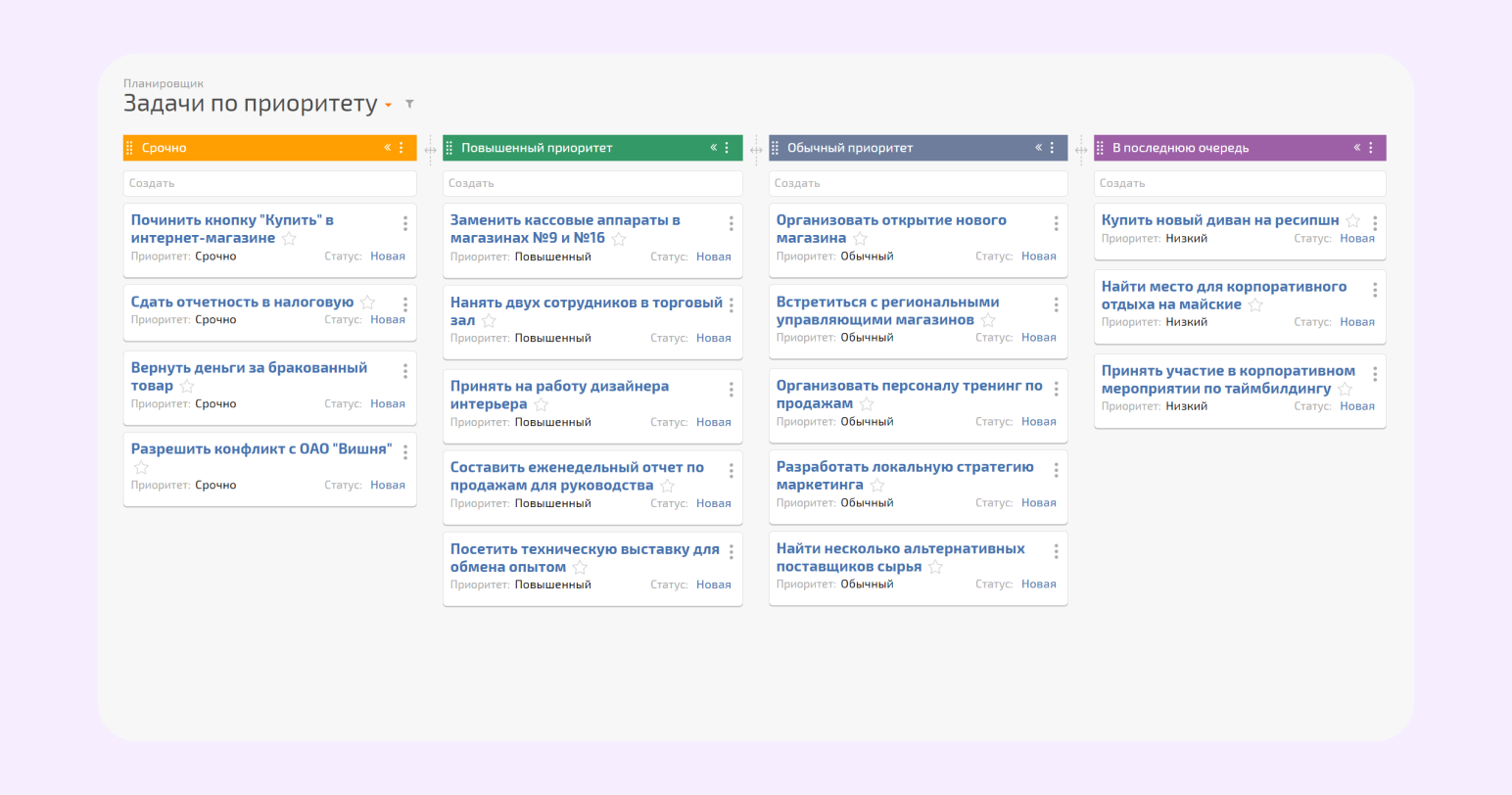
Task: Open the task 'Разрешить конфликт с ОАО Вишня'
Action: (x=260, y=449)
